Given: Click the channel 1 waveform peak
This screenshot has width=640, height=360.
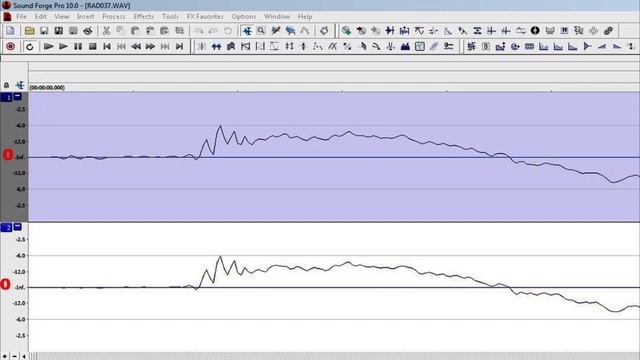Looking at the screenshot, I should (x=220, y=126).
